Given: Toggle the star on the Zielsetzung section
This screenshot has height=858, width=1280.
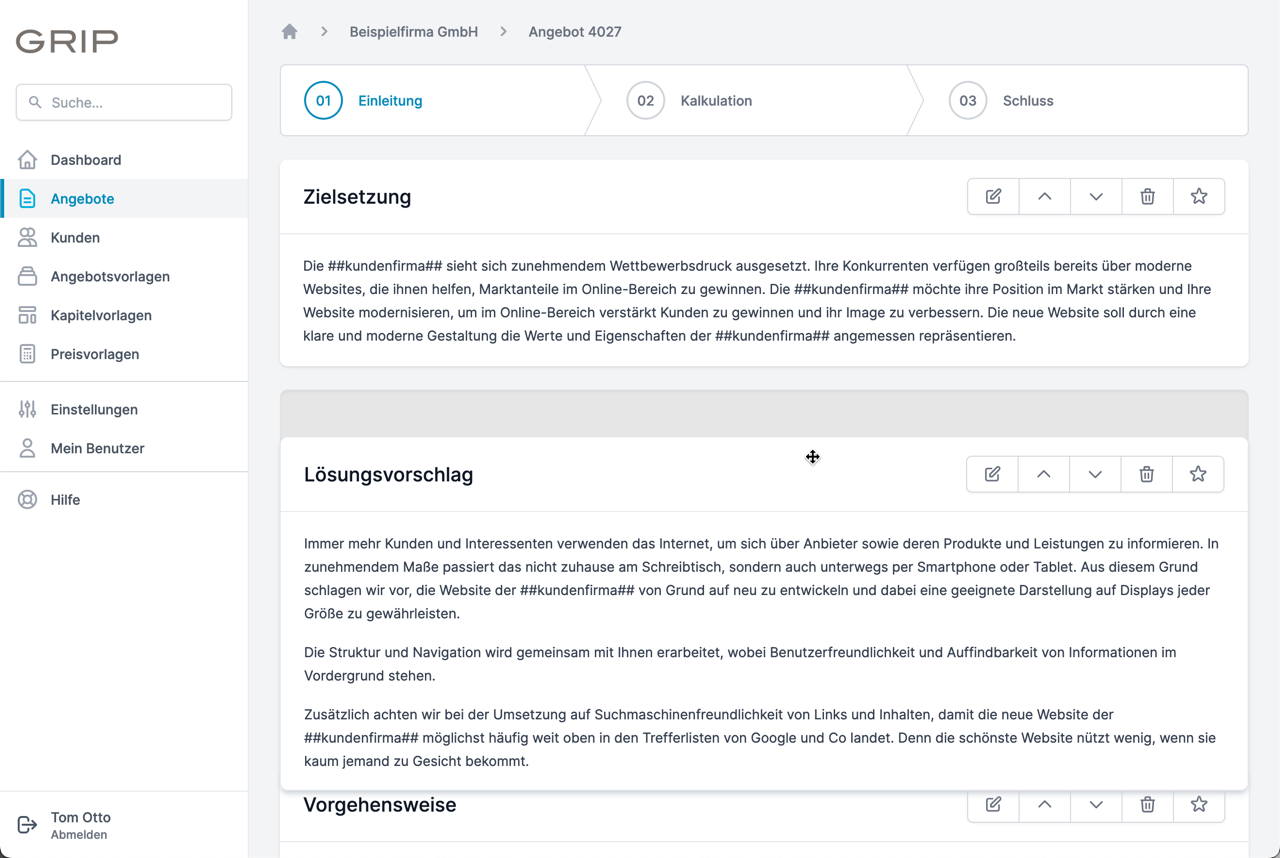Looking at the screenshot, I should (x=1199, y=196).
